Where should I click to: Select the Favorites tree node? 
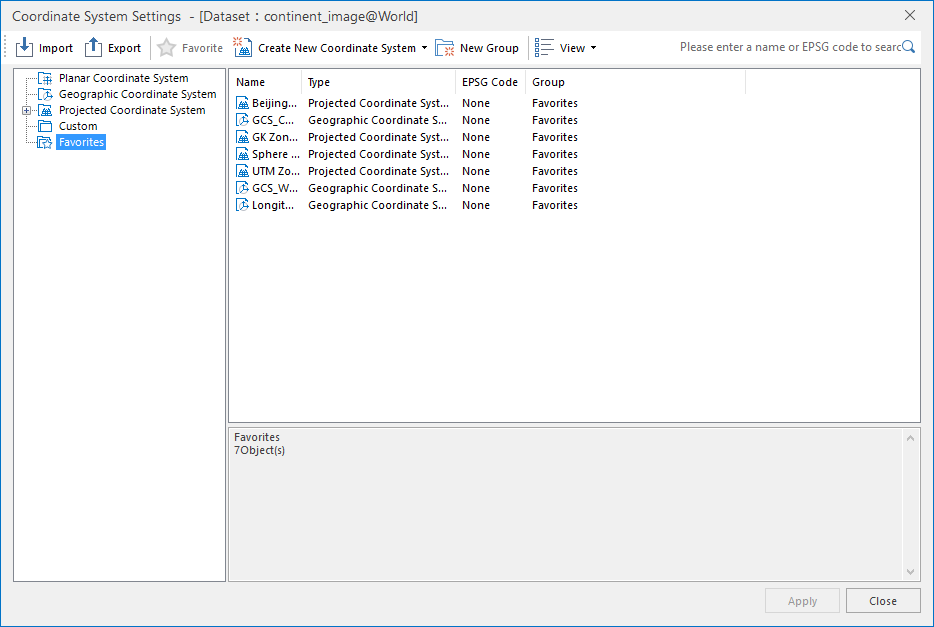pyautogui.click(x=80, y=142)
